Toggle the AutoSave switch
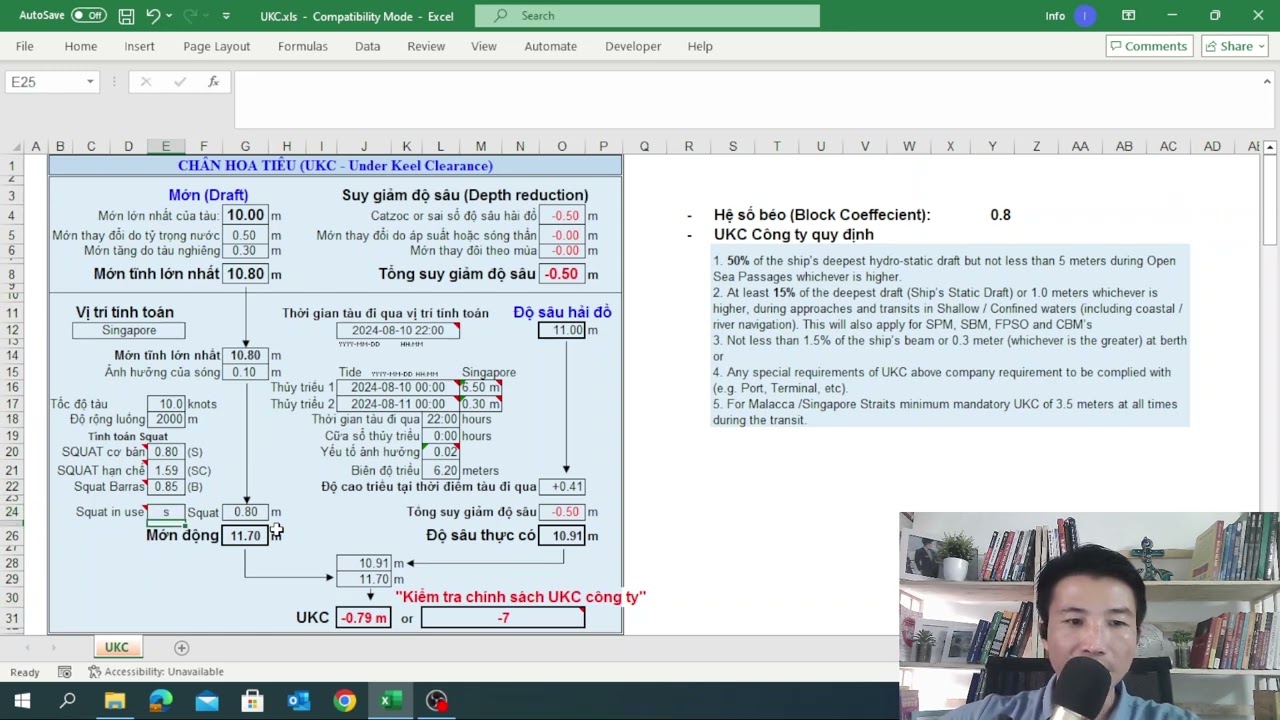The height and width of the screenshot is (720, 1280). click(88, 15)
